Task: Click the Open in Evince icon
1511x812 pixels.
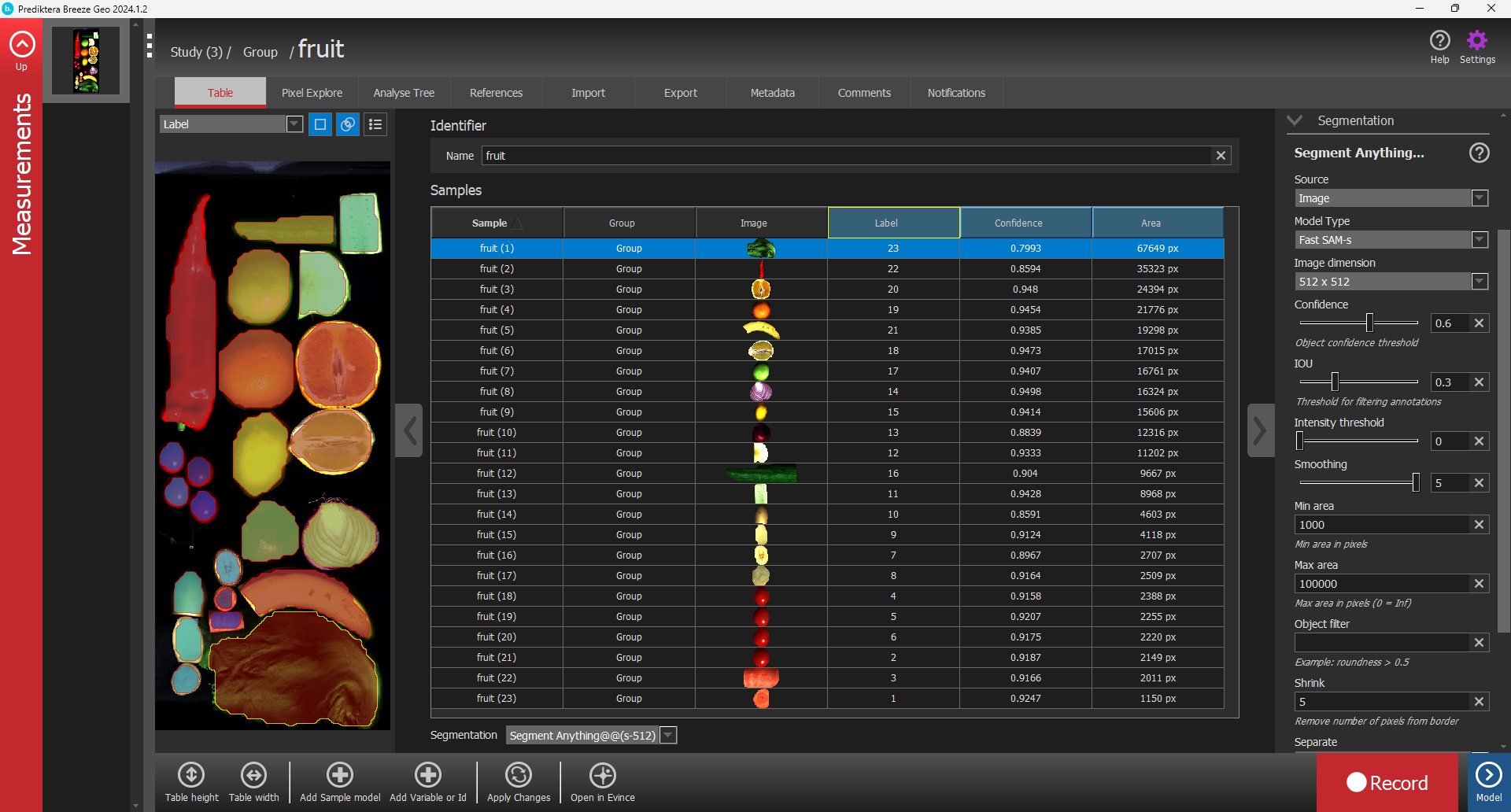Action: pos(602,775)
